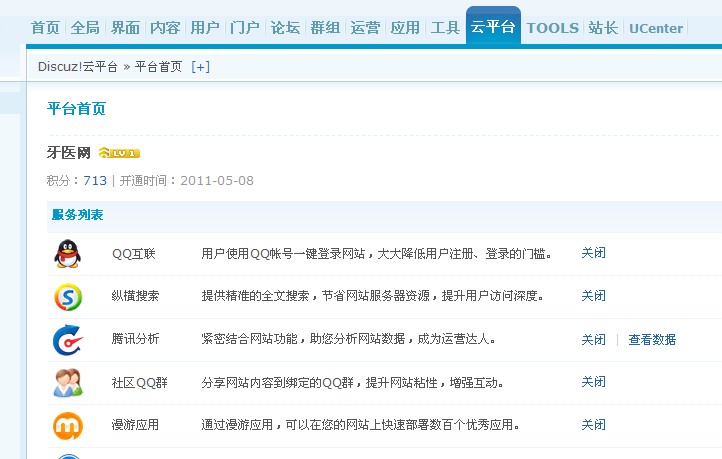Select the 群组 tab
The height and width of the screenshot is (459, 722).
[x=325, y=28]
